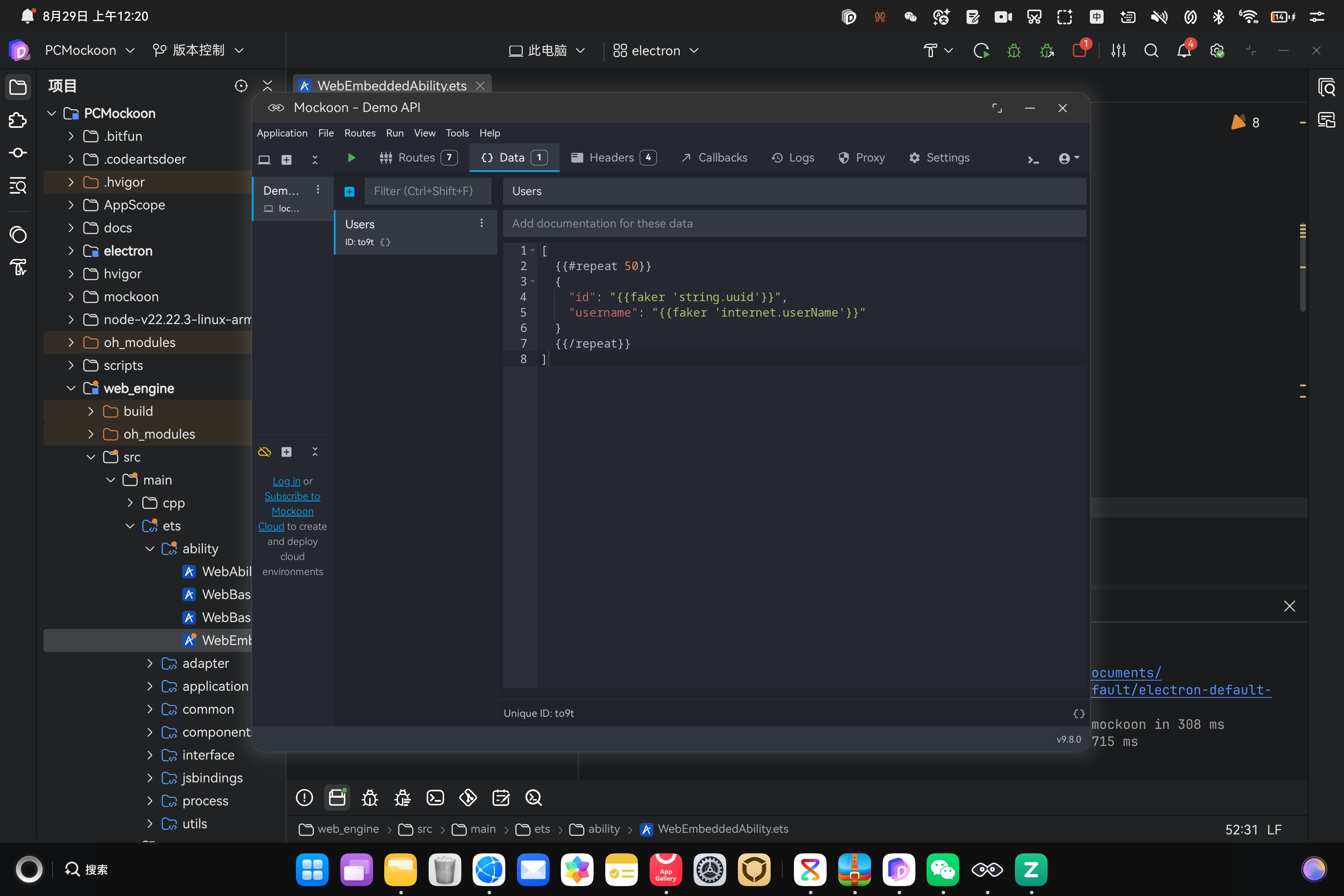
Task: Open the environment Settings tab
Action: (940, 158)
